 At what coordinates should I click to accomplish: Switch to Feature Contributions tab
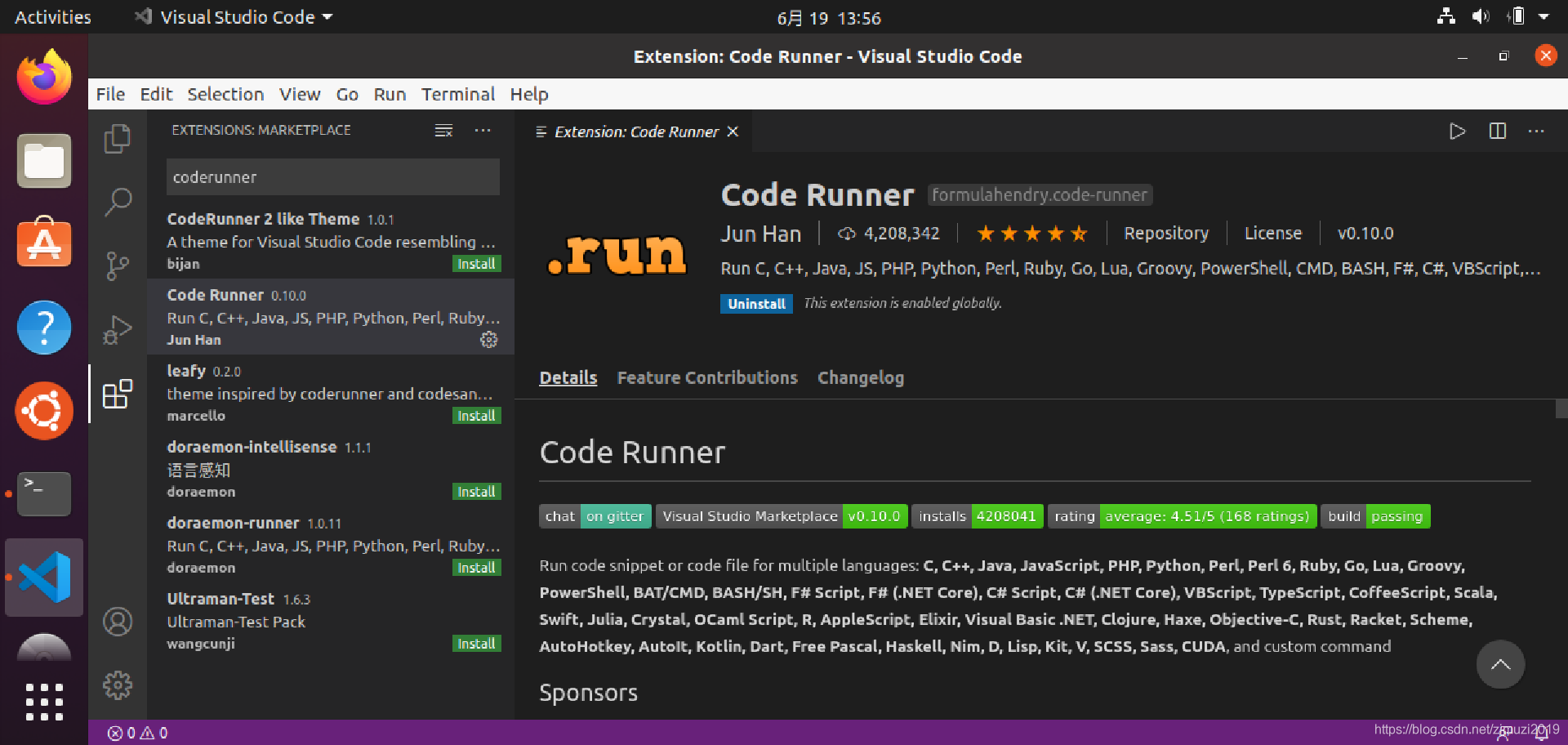coord(707,377)
